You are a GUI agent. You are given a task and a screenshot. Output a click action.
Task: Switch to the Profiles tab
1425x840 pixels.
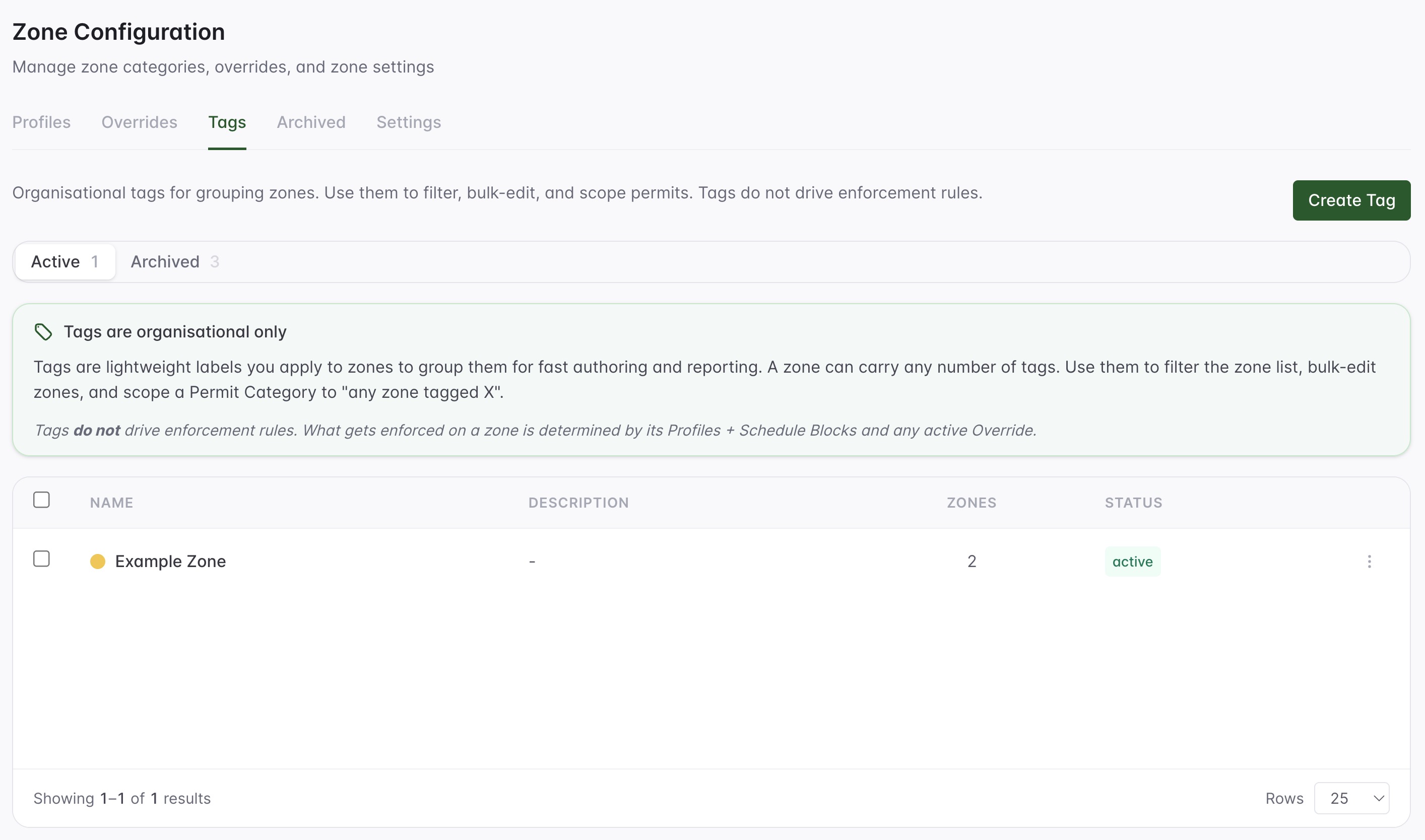41,122
